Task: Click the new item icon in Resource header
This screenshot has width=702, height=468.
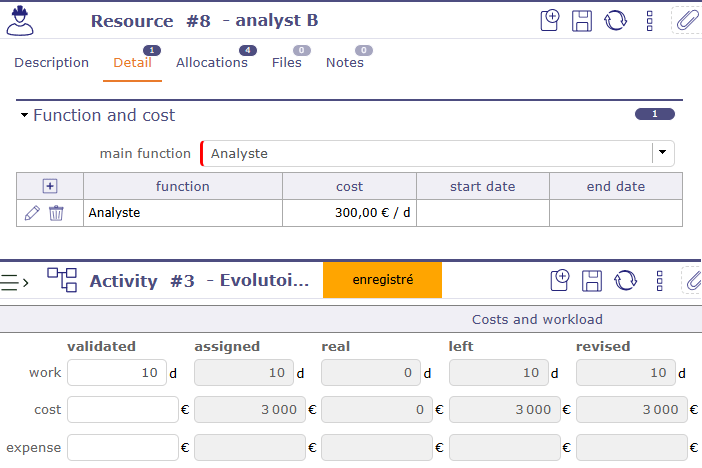Action: [549, 20]
